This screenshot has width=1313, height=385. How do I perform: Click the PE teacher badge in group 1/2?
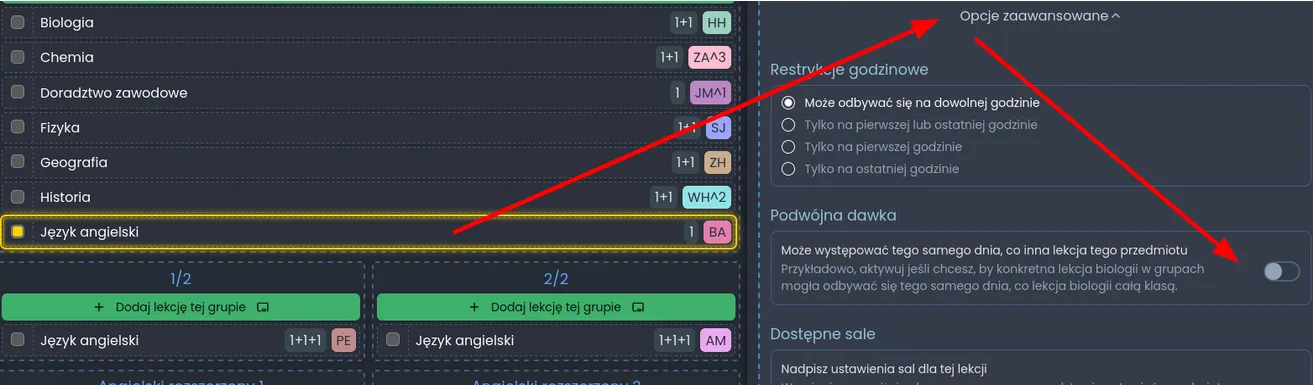pyautogui.click(x=344, y=340)
